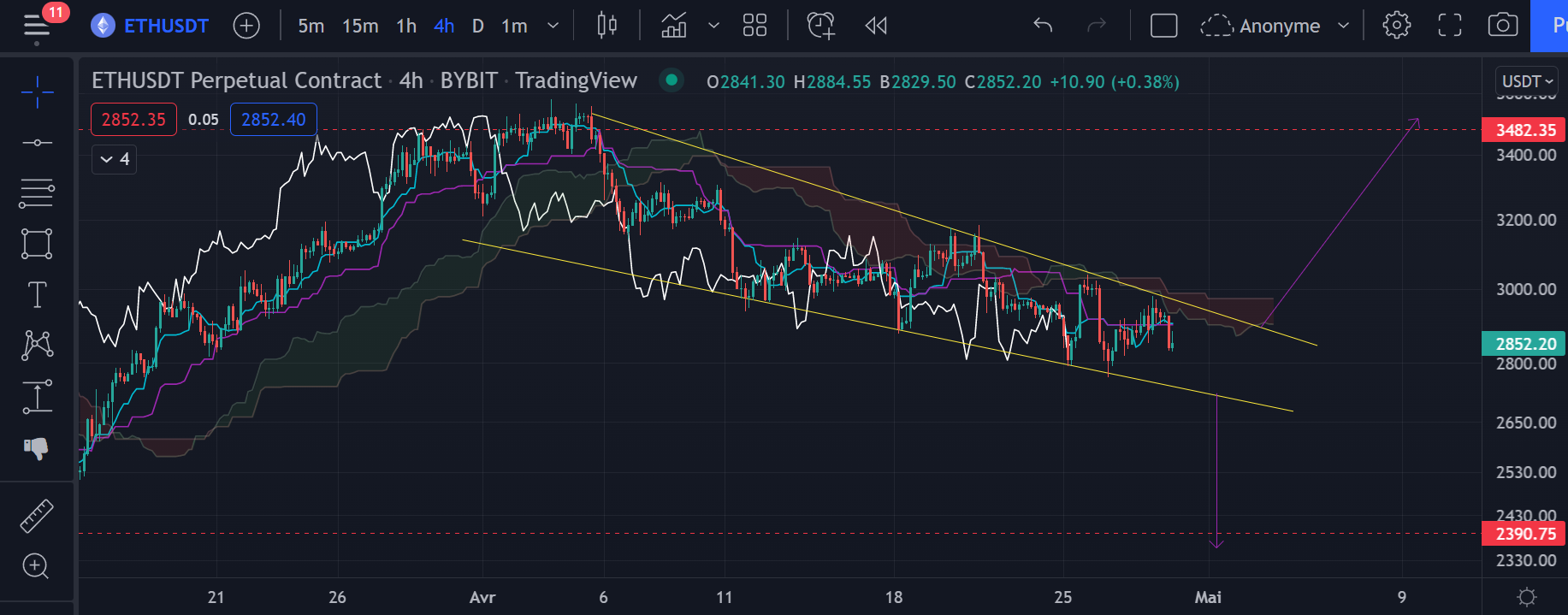Click the blue buy price 2852.40 button

coord(273,120)
